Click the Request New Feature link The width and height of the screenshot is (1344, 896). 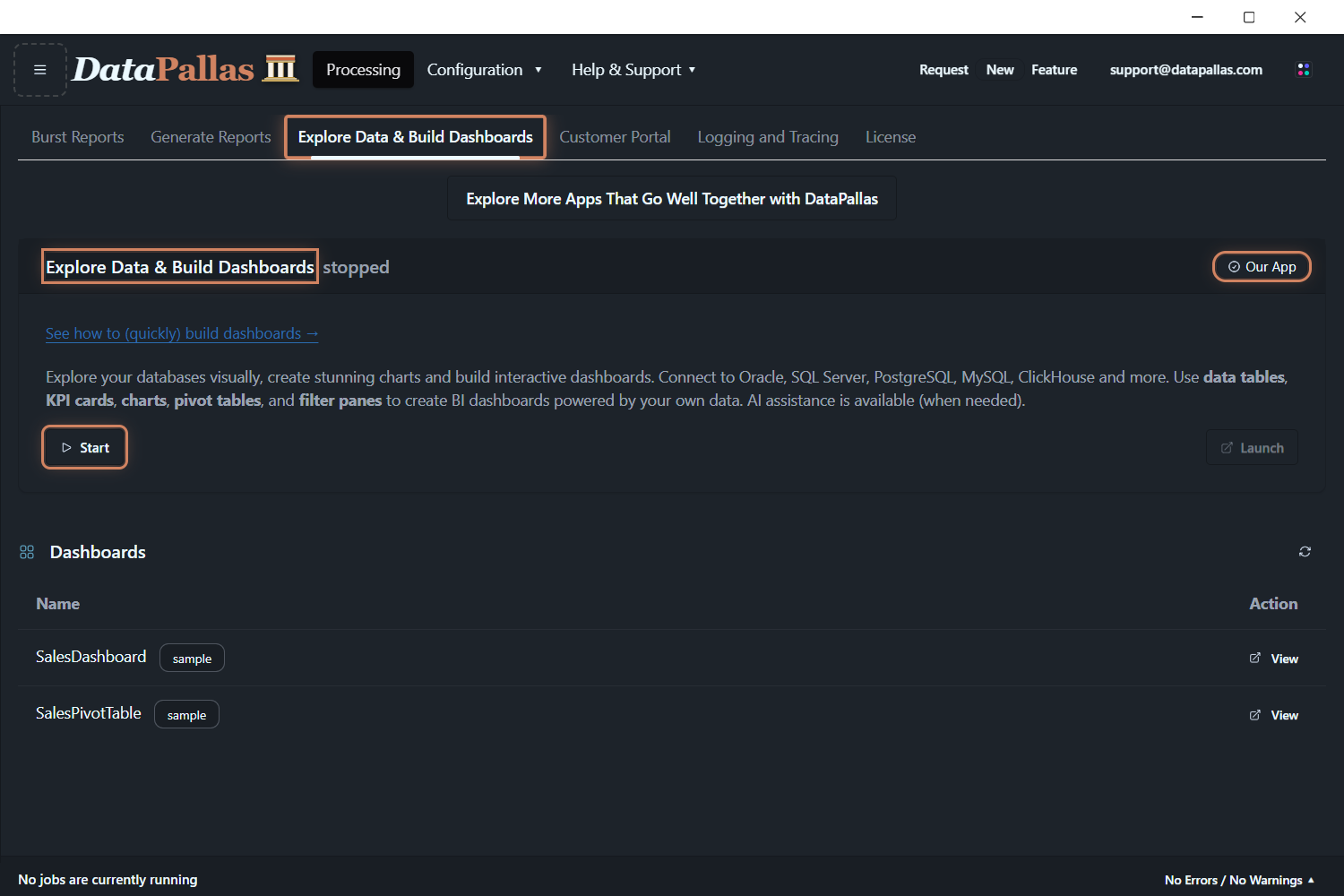[998, 70]
